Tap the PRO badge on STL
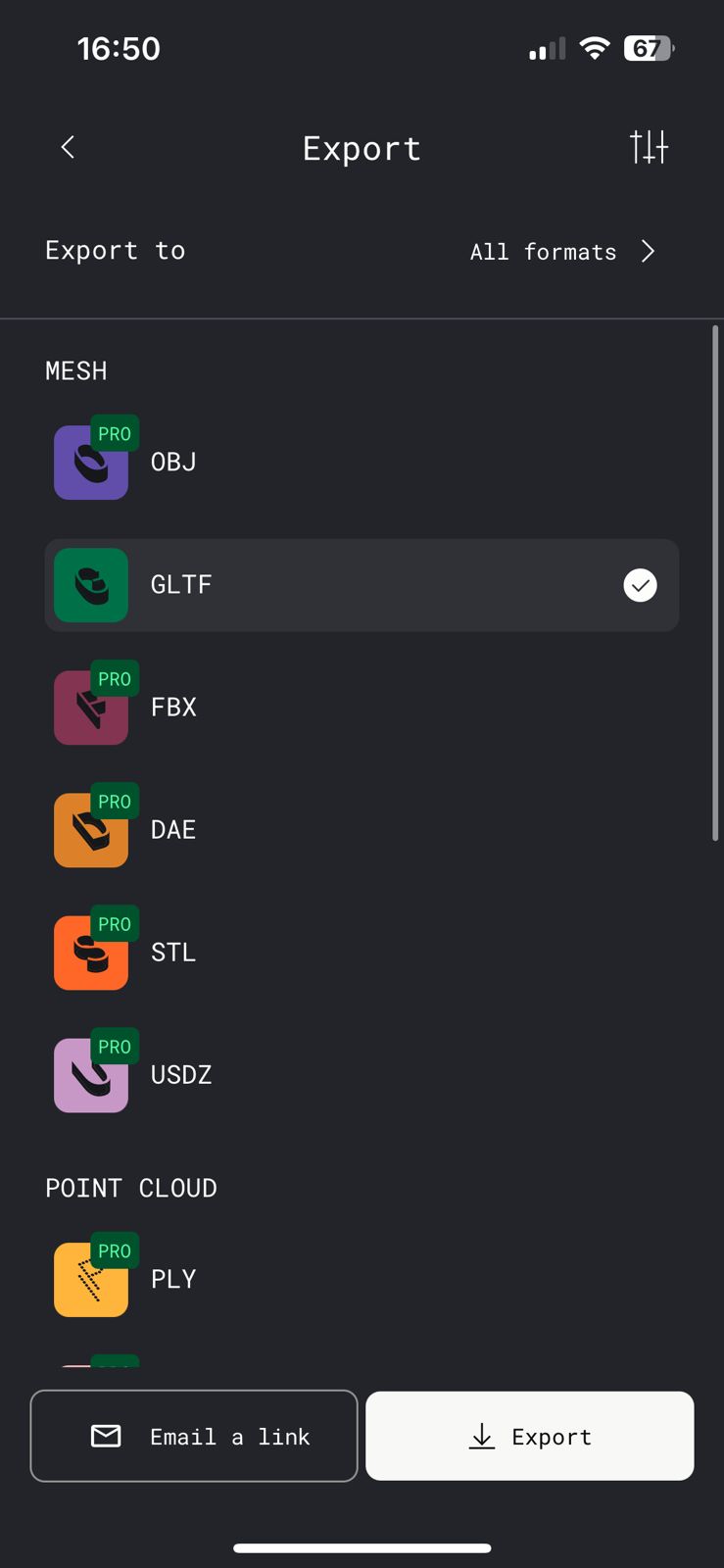The image size is (724, 1568). 115,924
